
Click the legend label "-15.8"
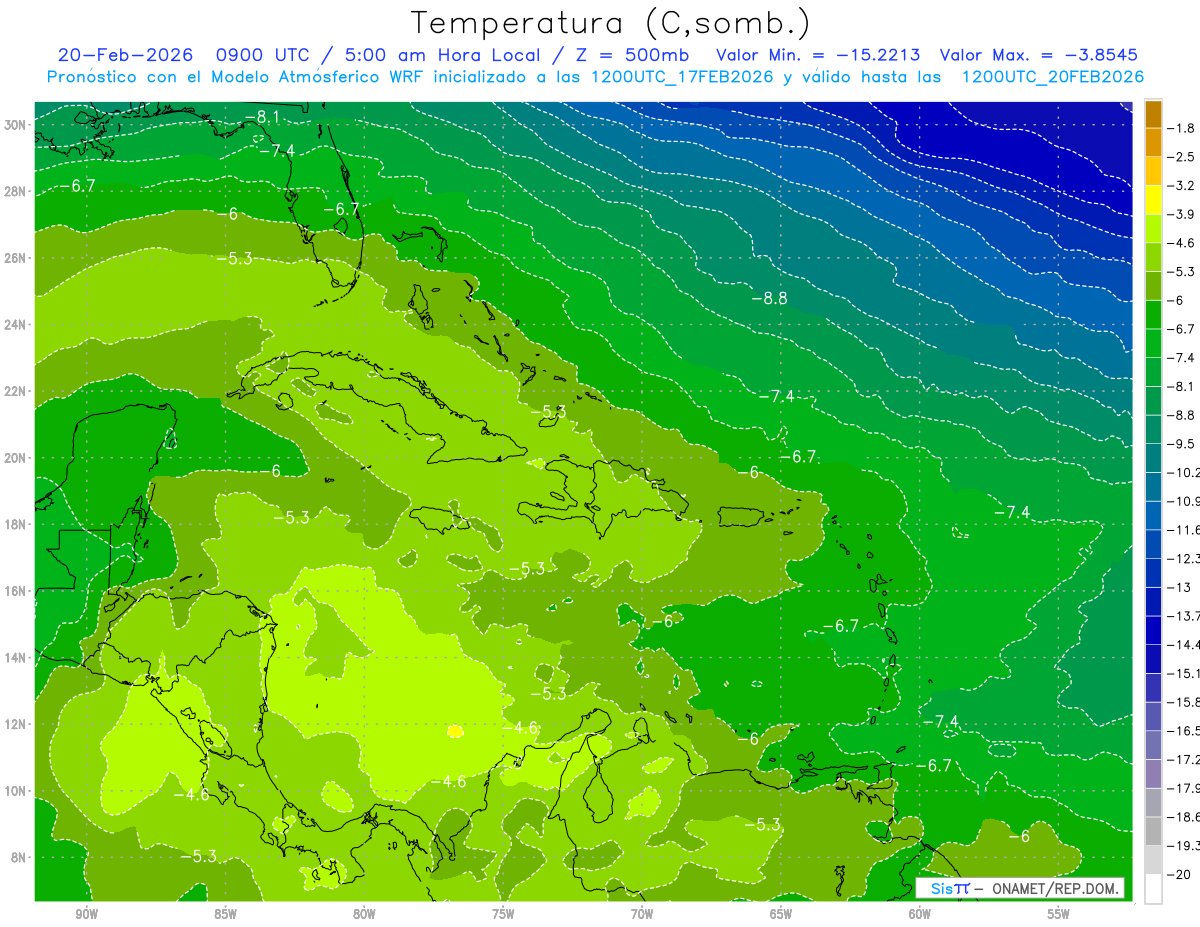pos(1184,701)
